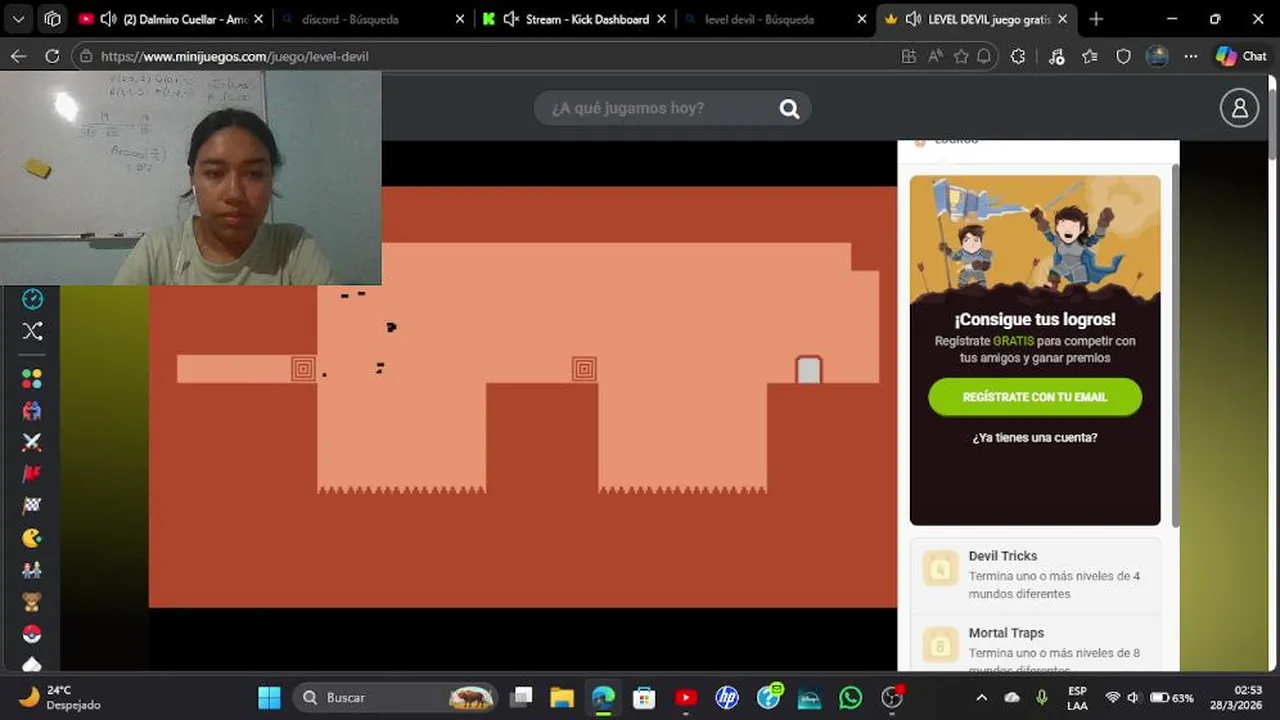Open the HP app on the taskbar
The image size is (1280, 720).
pyautogui.click(x=727, y=698)
